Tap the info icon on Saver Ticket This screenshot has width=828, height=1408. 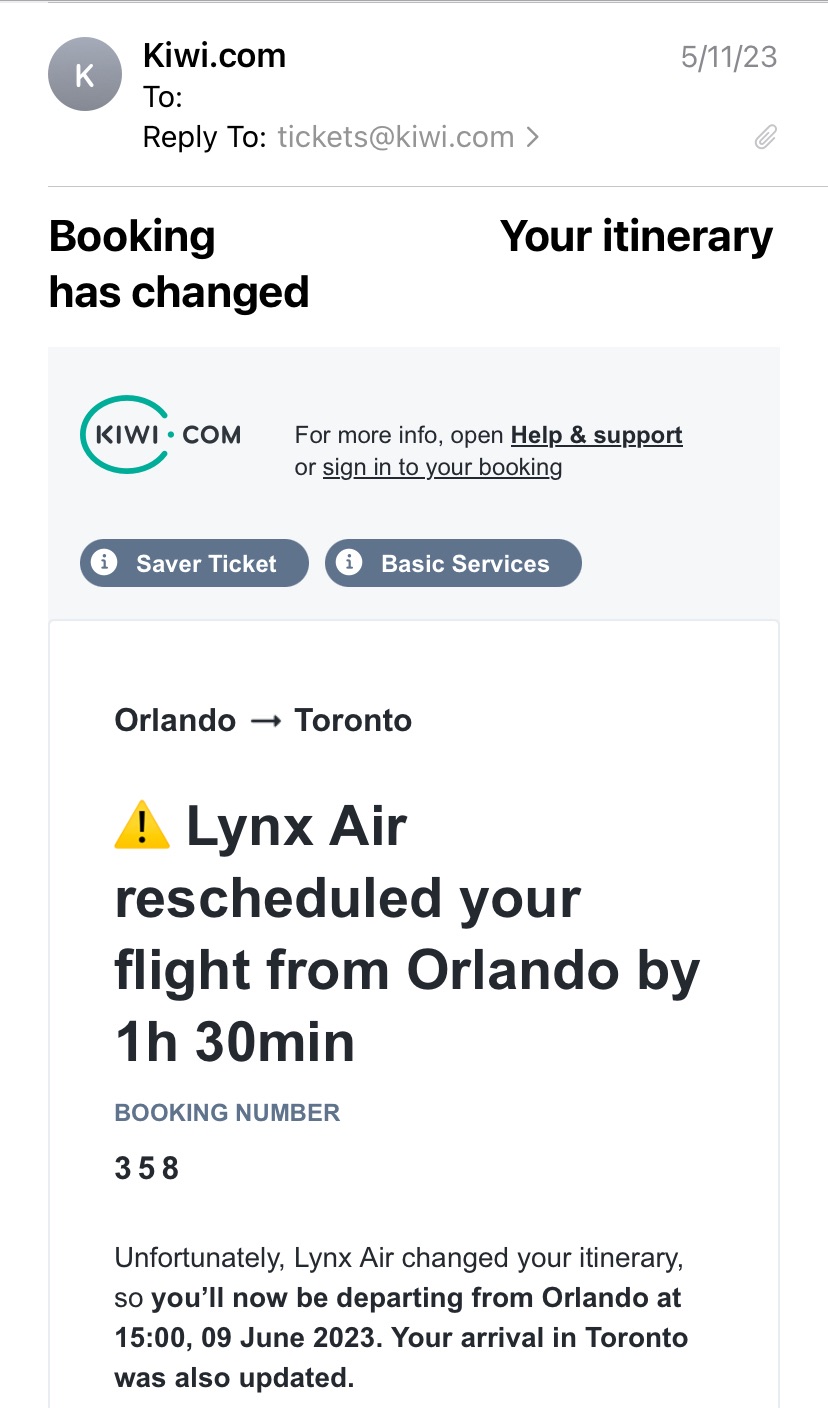pyautogui.click(x=104, y=563)
